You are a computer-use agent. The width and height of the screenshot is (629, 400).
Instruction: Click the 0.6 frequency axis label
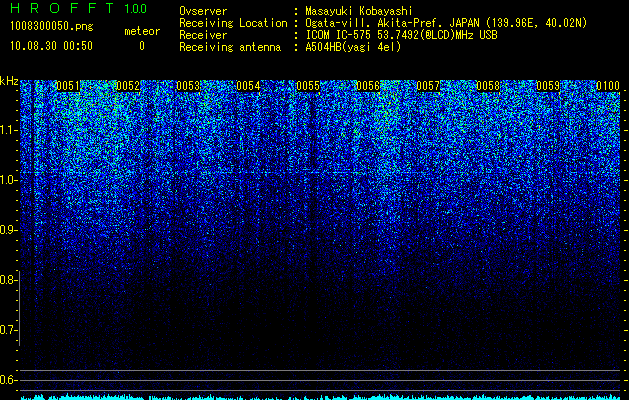[x=8, y=380]
